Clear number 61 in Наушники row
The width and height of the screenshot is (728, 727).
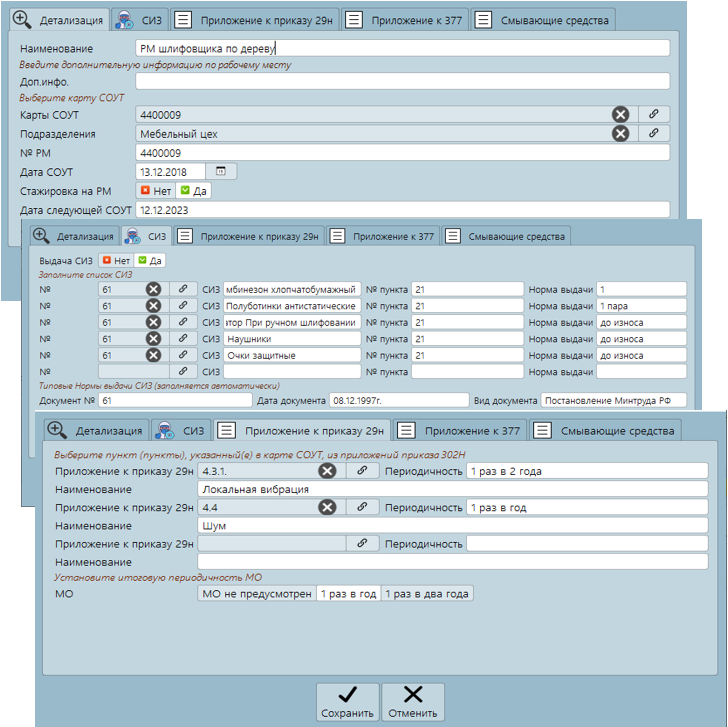click(153, 338)
